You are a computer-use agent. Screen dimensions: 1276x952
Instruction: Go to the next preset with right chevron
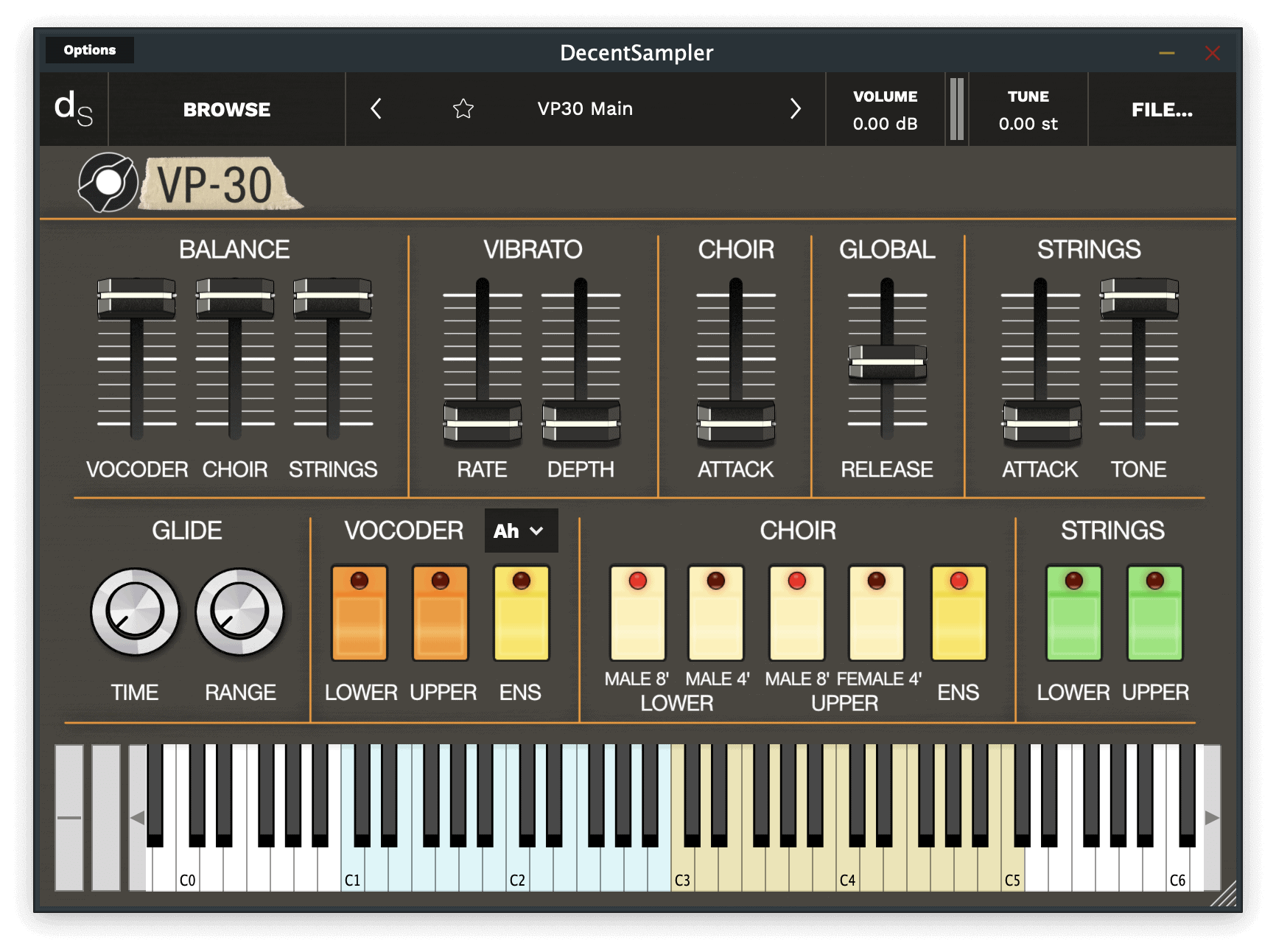coord(796,109)
